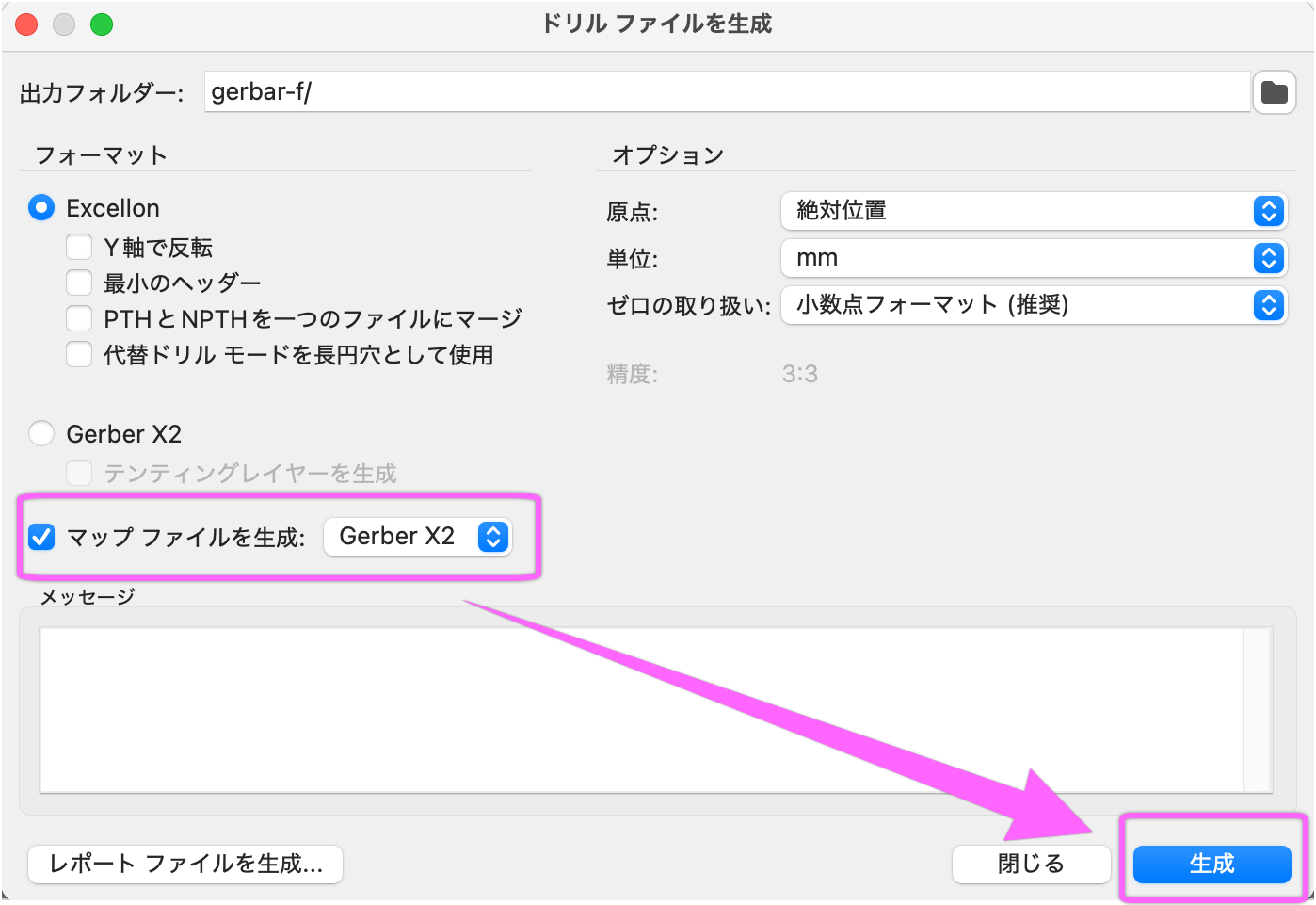Image resolution: width=1316 pixels, height=905 pixels.
Task: Open the 単位 dropdown showing mm
Action: coord(1034,258)
